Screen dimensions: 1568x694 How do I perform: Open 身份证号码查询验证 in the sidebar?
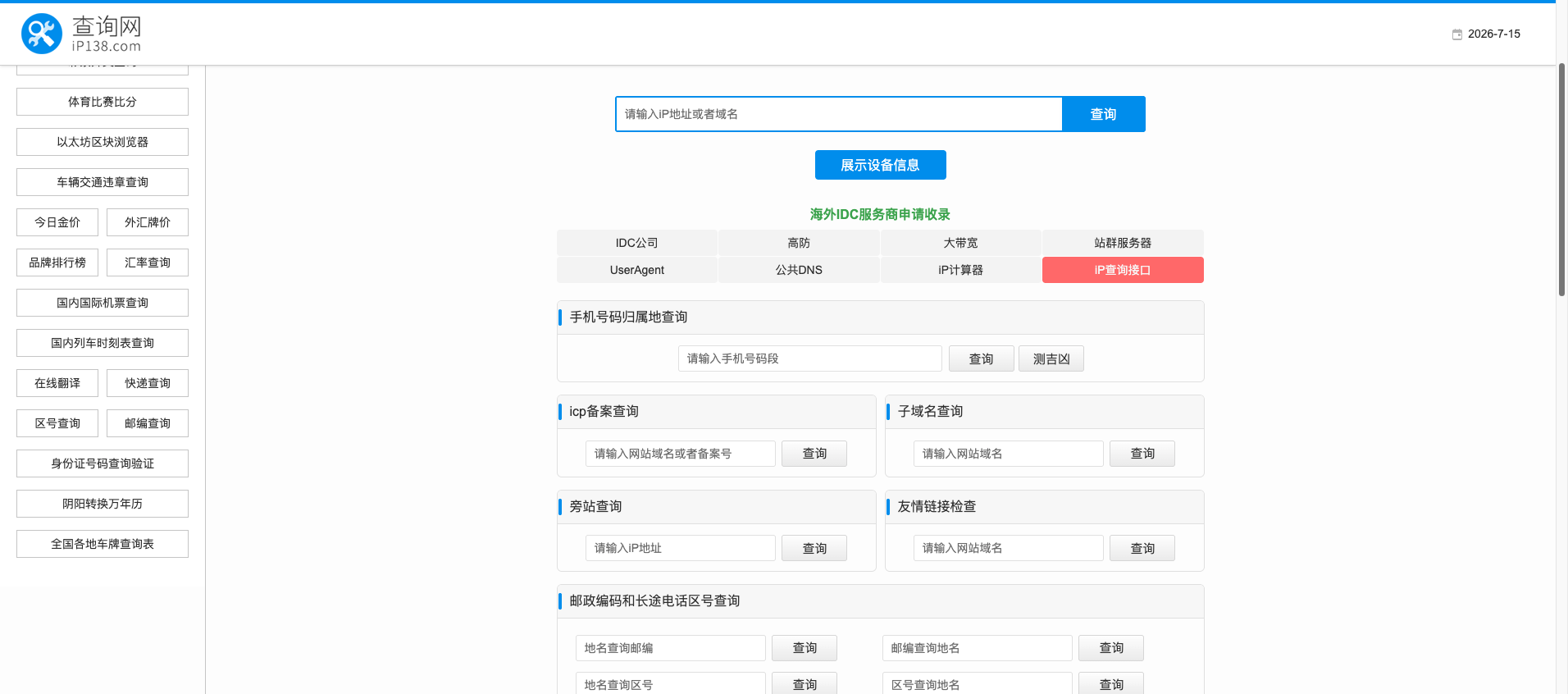(x=103, y=463)
